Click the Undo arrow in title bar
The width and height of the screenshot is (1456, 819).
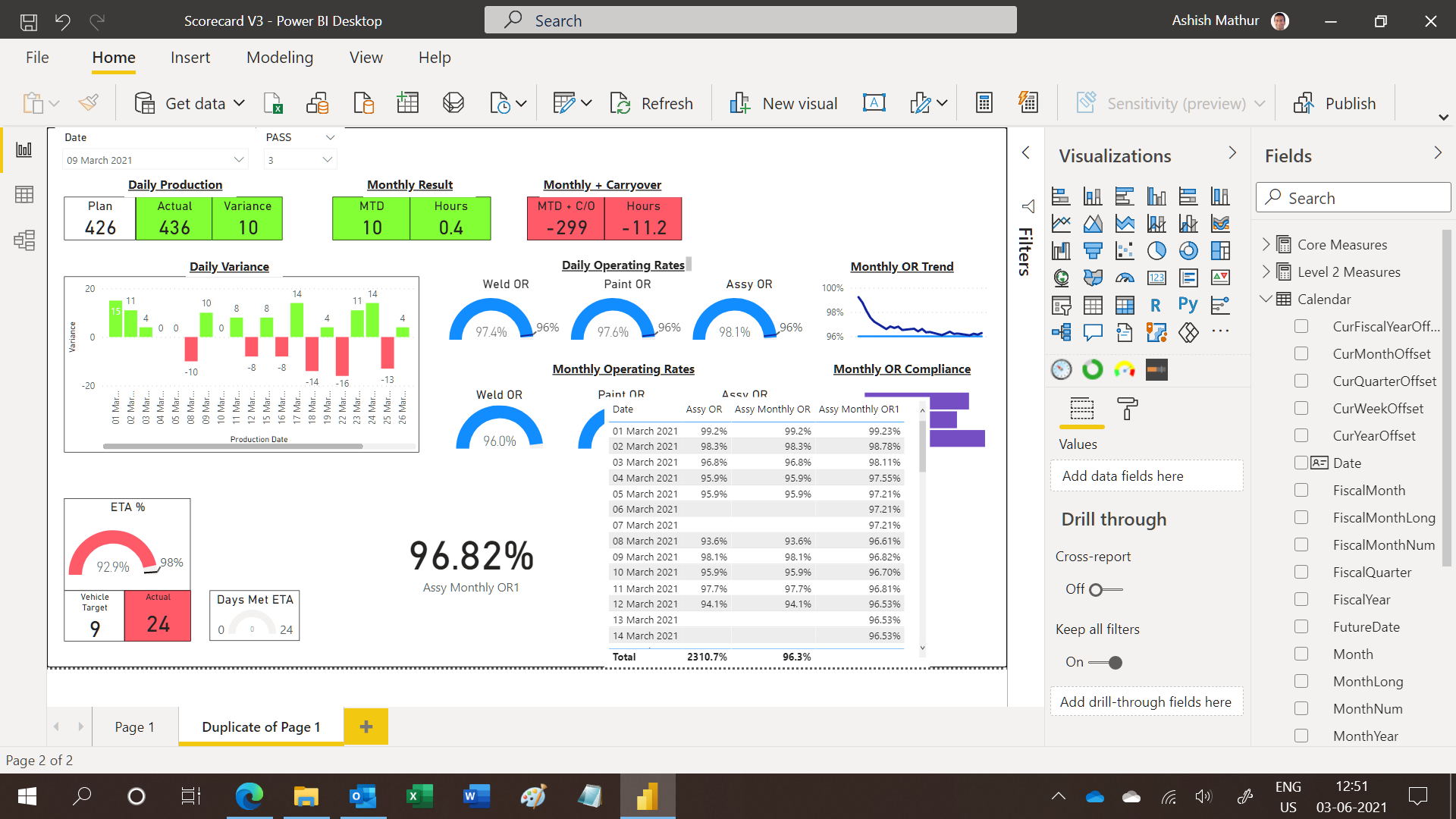click(x=63, y=21)
